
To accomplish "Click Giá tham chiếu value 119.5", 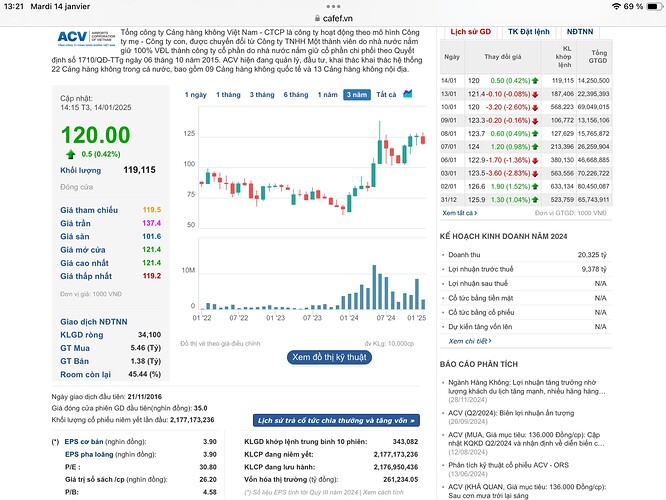I will 152,210.
